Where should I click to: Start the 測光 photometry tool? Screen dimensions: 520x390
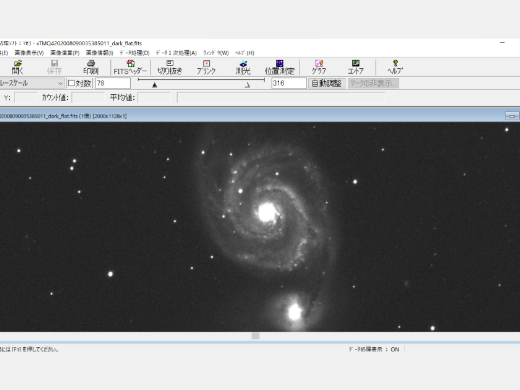tap(243, 67)
